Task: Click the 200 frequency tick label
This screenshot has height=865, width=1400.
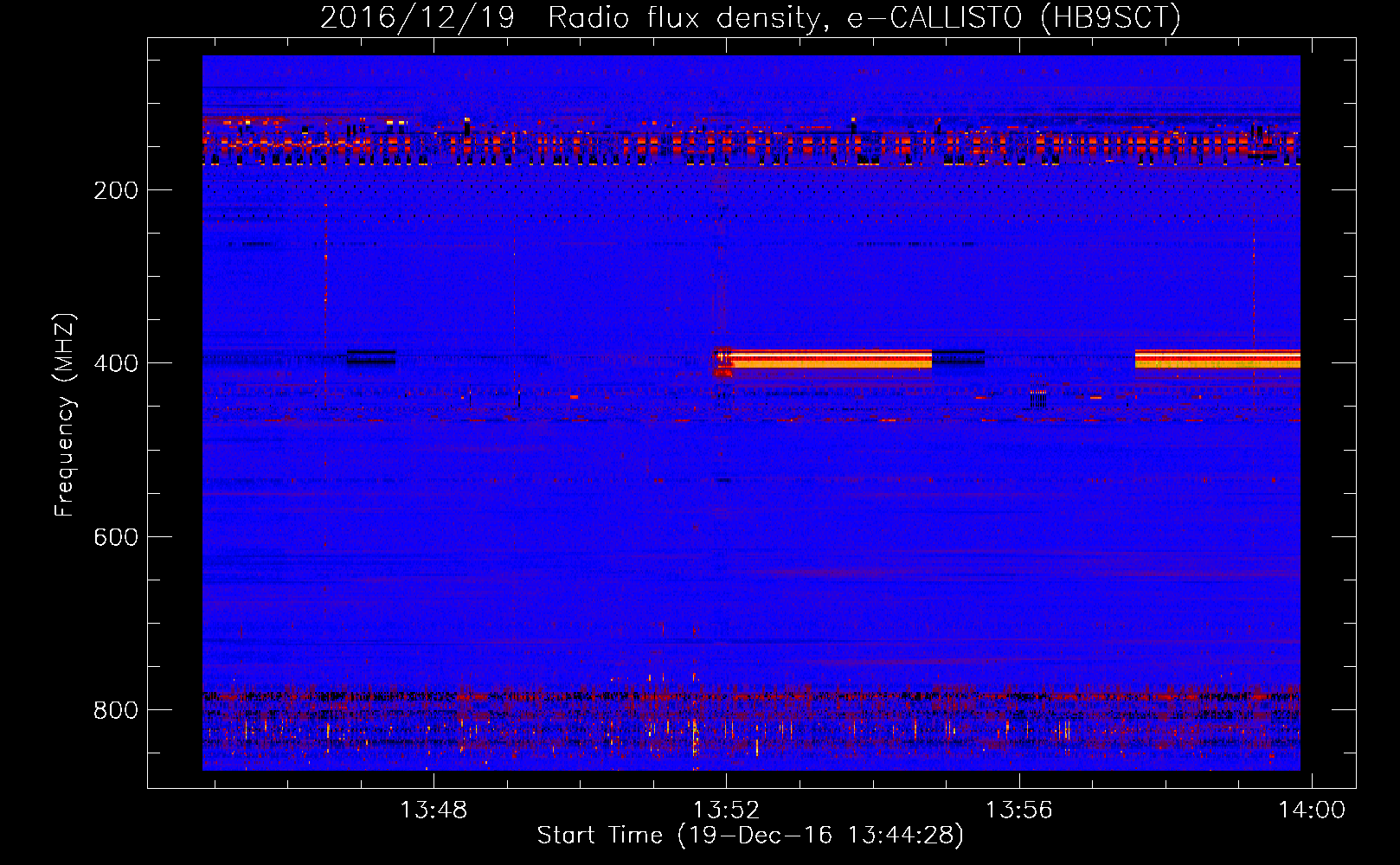Action: click(x=116, y=191)
